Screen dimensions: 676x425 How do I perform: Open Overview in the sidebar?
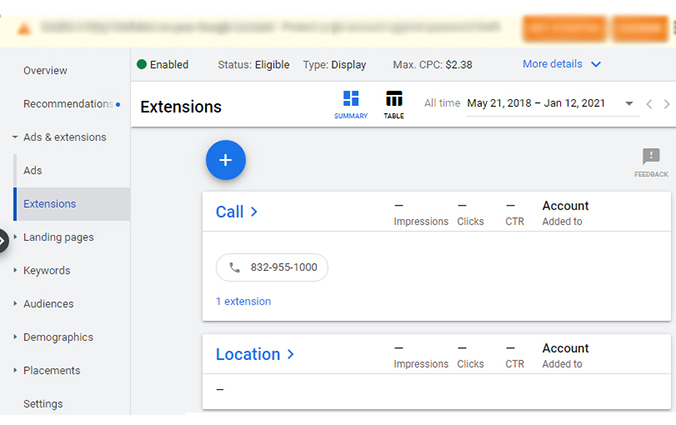point(45,71)
